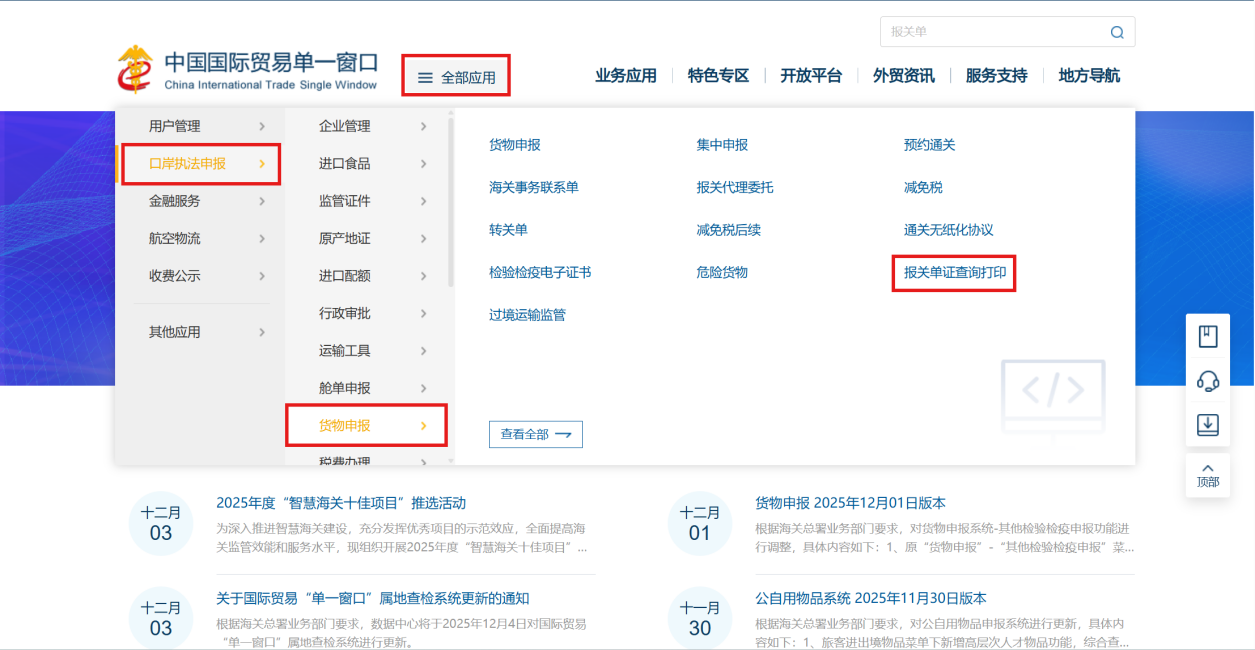Viewport: 1255px width, 650px height.
Task: Expand the 企业管理 submenu arrow
Action: (423, 126)
